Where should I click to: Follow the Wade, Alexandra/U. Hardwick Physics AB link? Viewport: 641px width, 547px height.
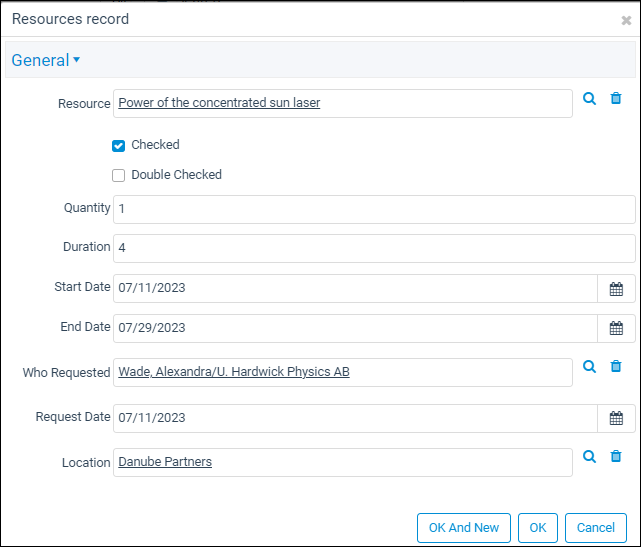(x=234, y=372)
